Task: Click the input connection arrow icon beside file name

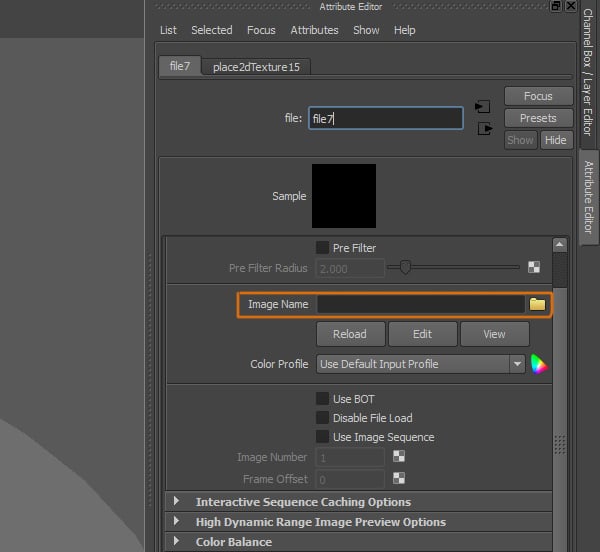Action: point(483,106)
